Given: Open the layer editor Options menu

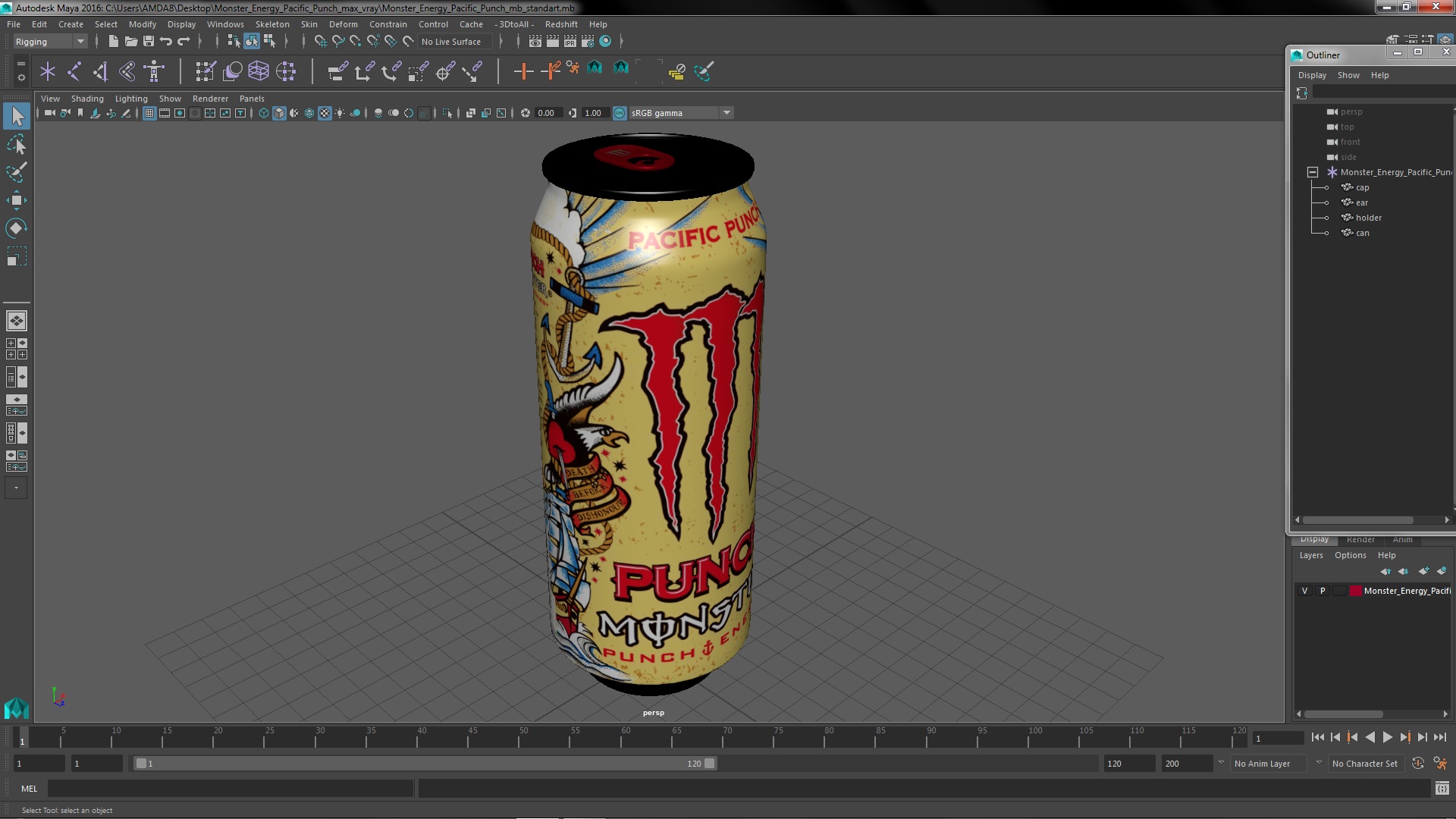Looking at the screenshot, I should pyautogui.click(x=1350, y=555).
